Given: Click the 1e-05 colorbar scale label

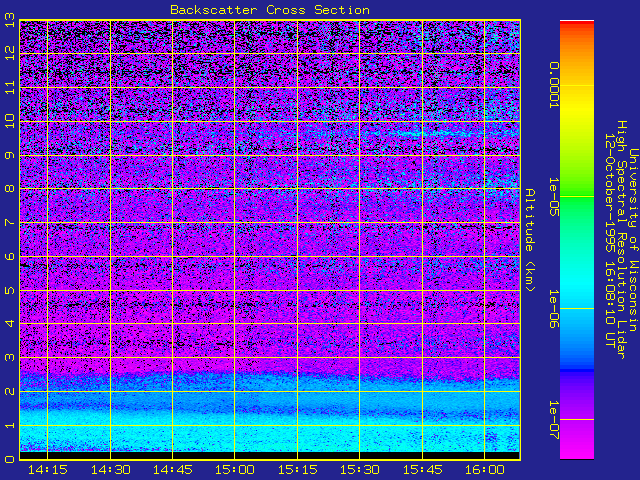Looking at the screenshot, I should point(553,197).
